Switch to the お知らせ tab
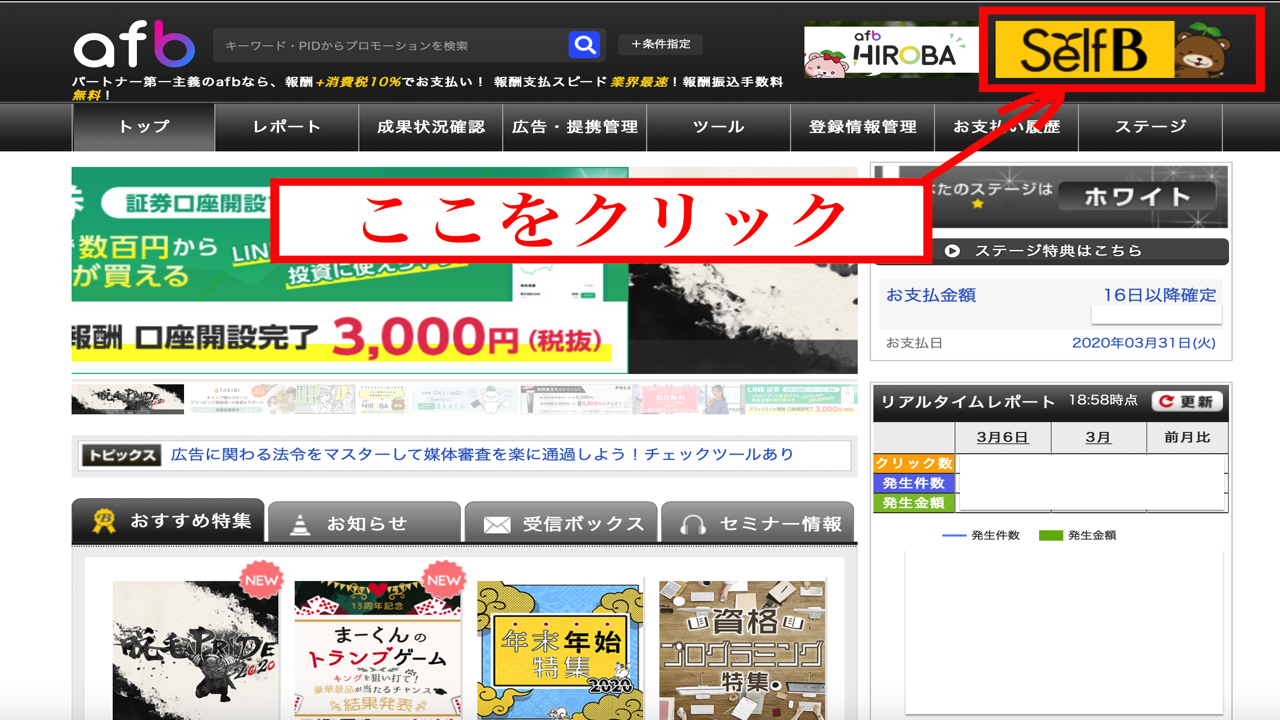Viewport: 1280px width, 720px height. tap(365, 523)
